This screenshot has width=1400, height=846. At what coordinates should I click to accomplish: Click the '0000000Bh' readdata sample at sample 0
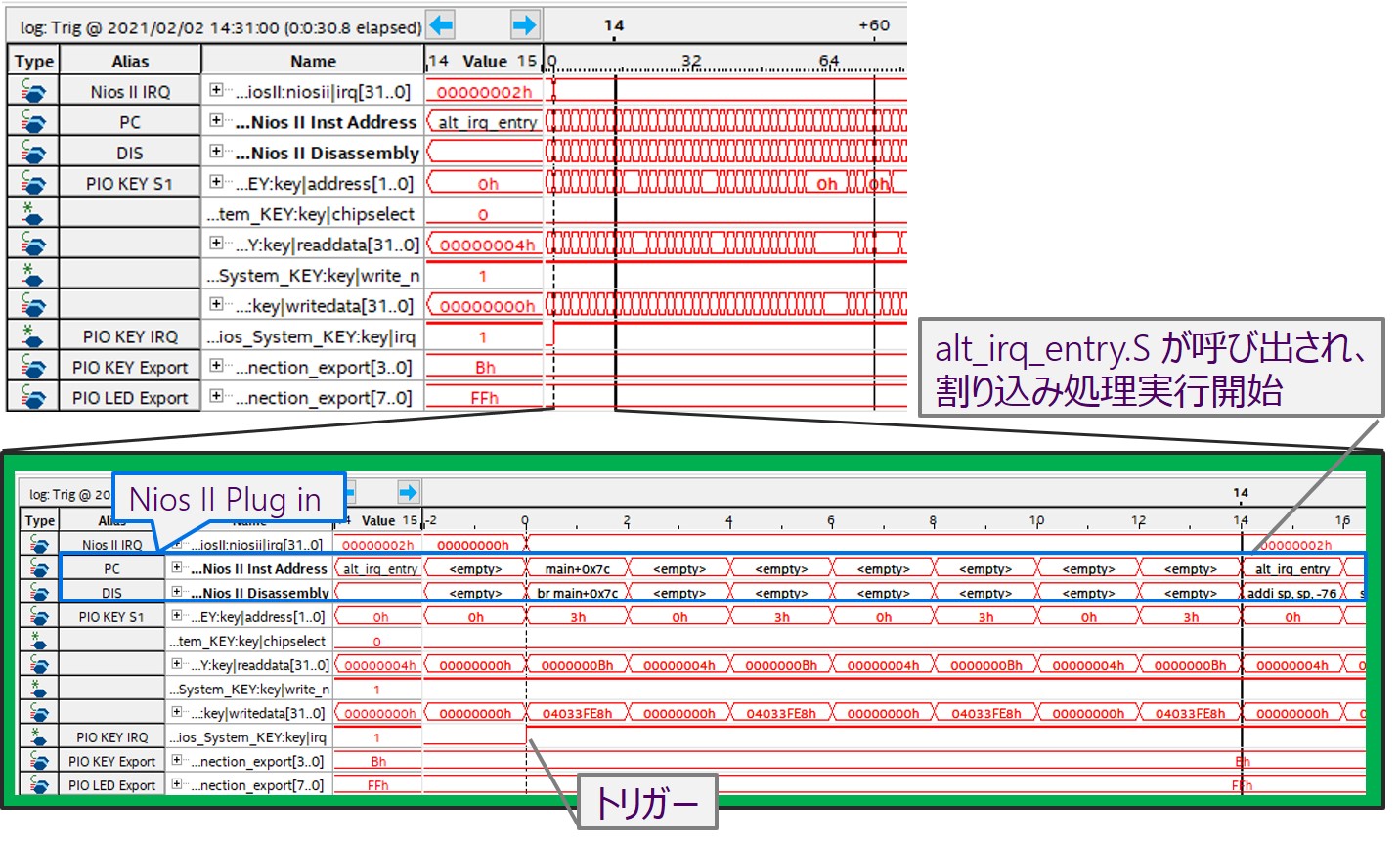tap(577, 665)
